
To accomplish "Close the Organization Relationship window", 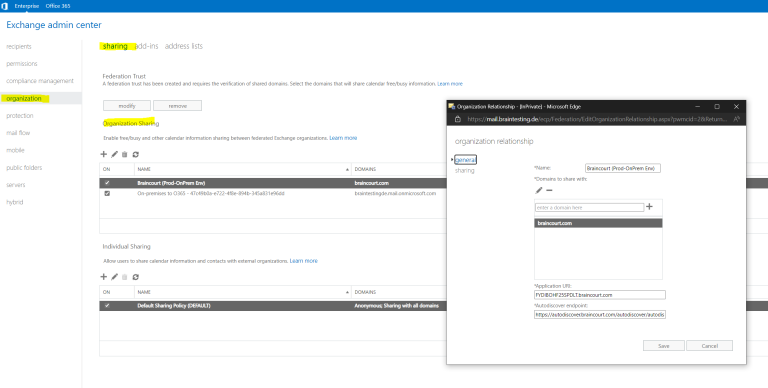I will [x=736, y=106].
